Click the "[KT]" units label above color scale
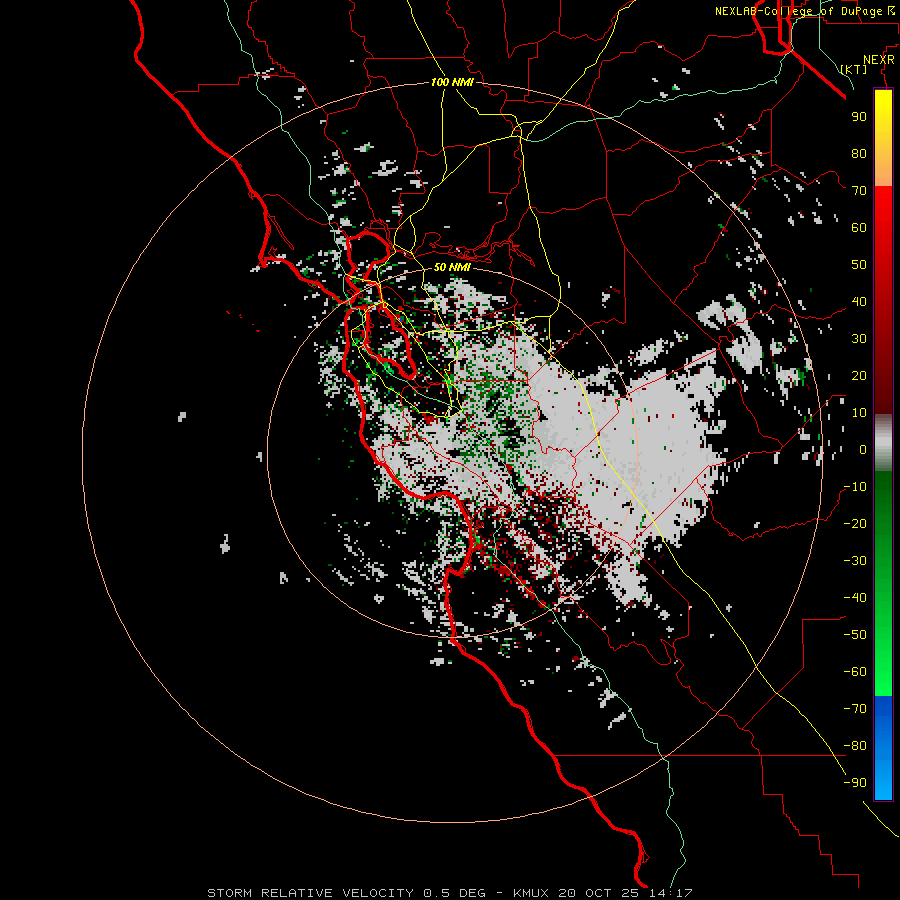 (x=854, y=69)
